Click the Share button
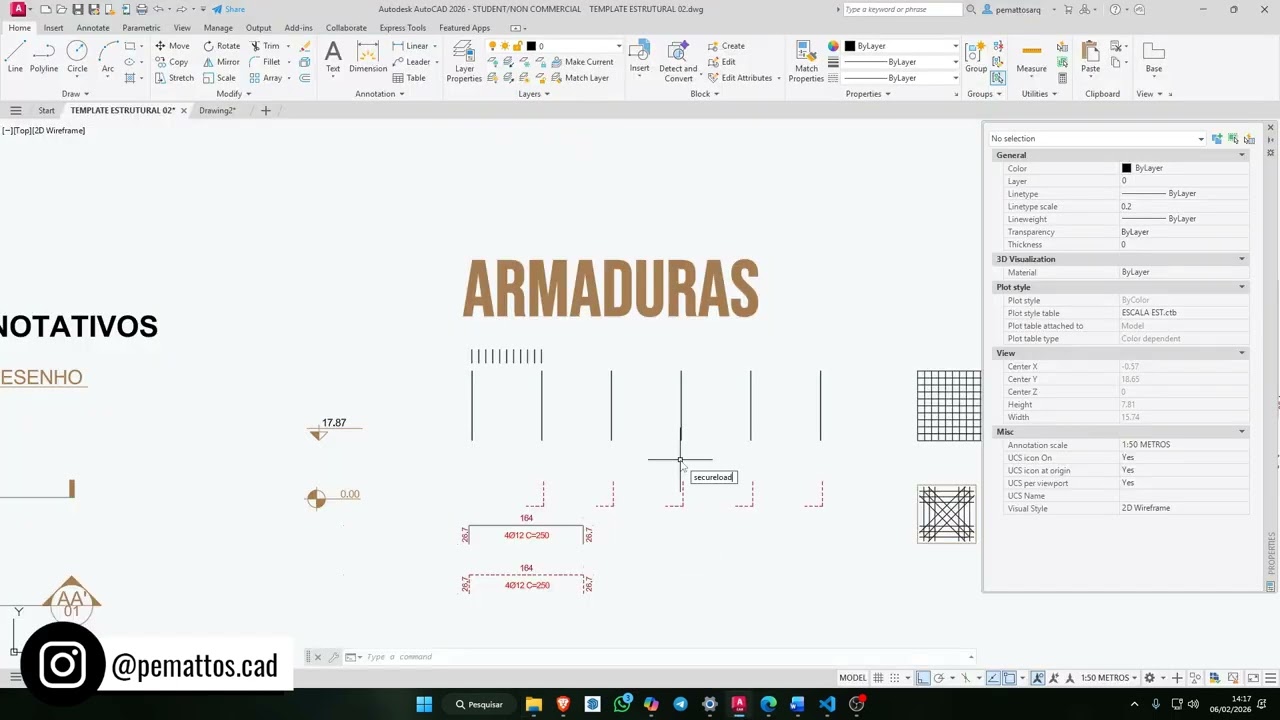This screenshot has width=1280, height=720. pyautogui.click(x=228, y=10)
